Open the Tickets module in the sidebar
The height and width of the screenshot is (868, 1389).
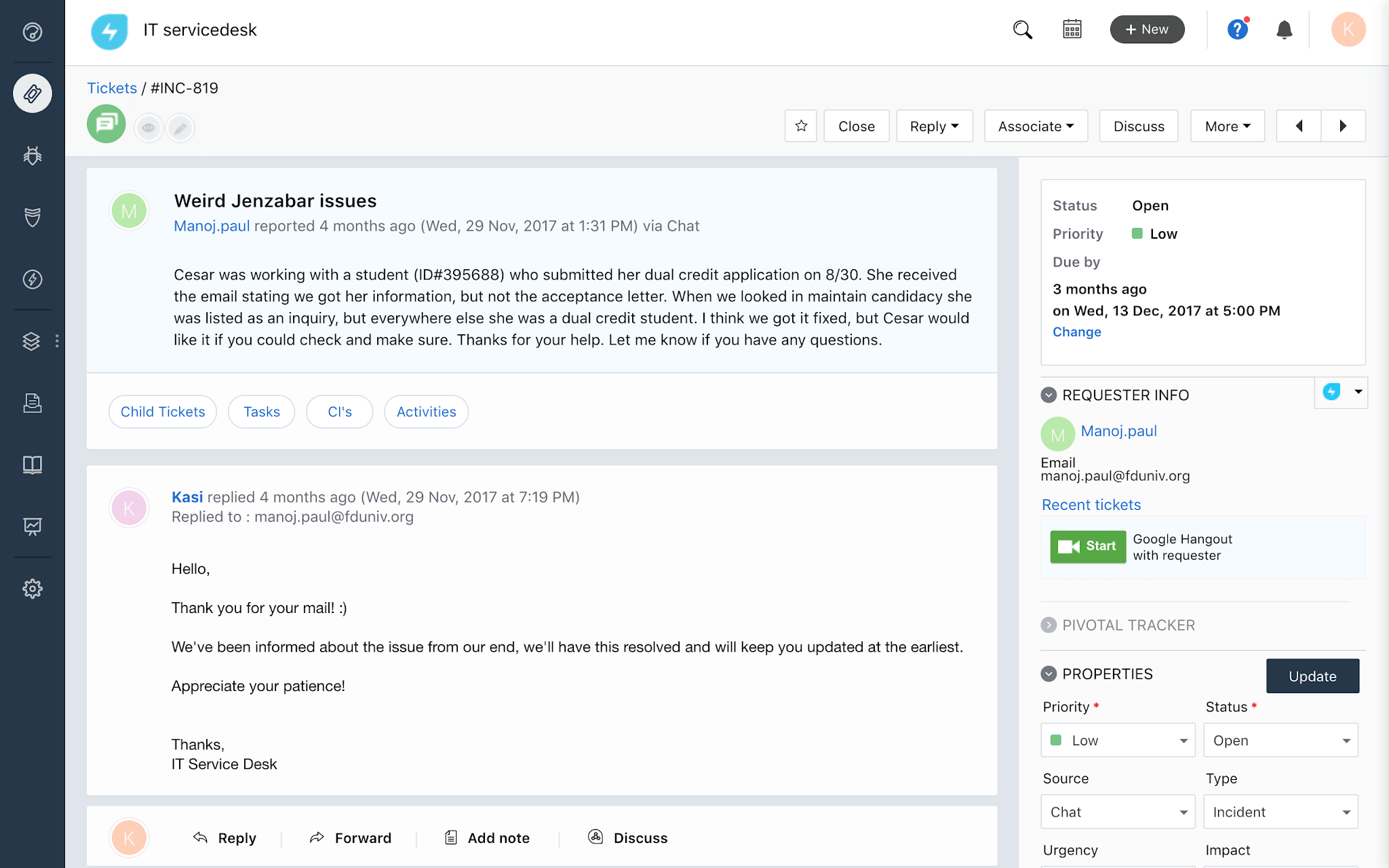(x=32, y=93)
